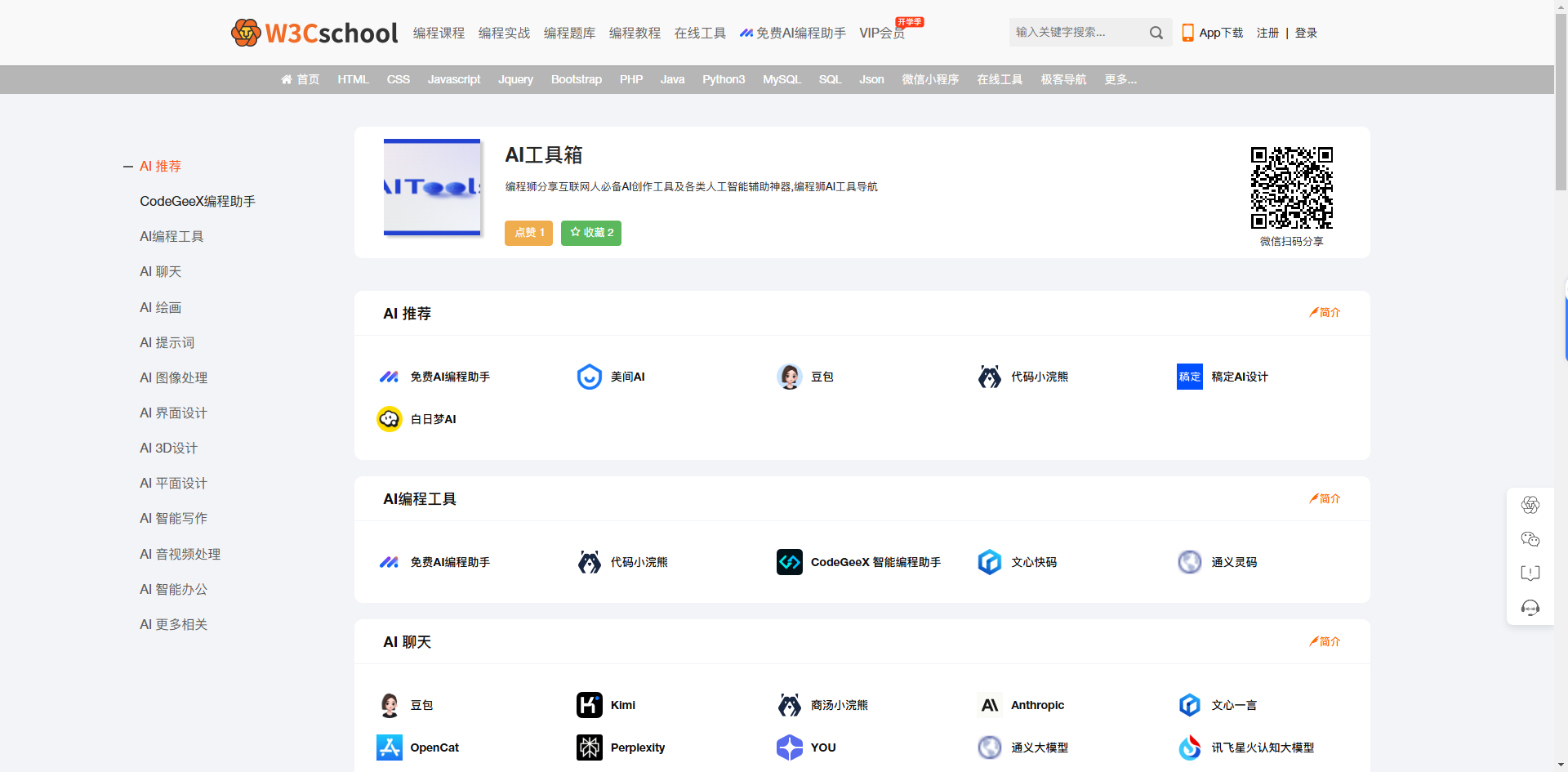
Task: Click the 文心快码 hexagon icon
Action: [x=989, y=562]
